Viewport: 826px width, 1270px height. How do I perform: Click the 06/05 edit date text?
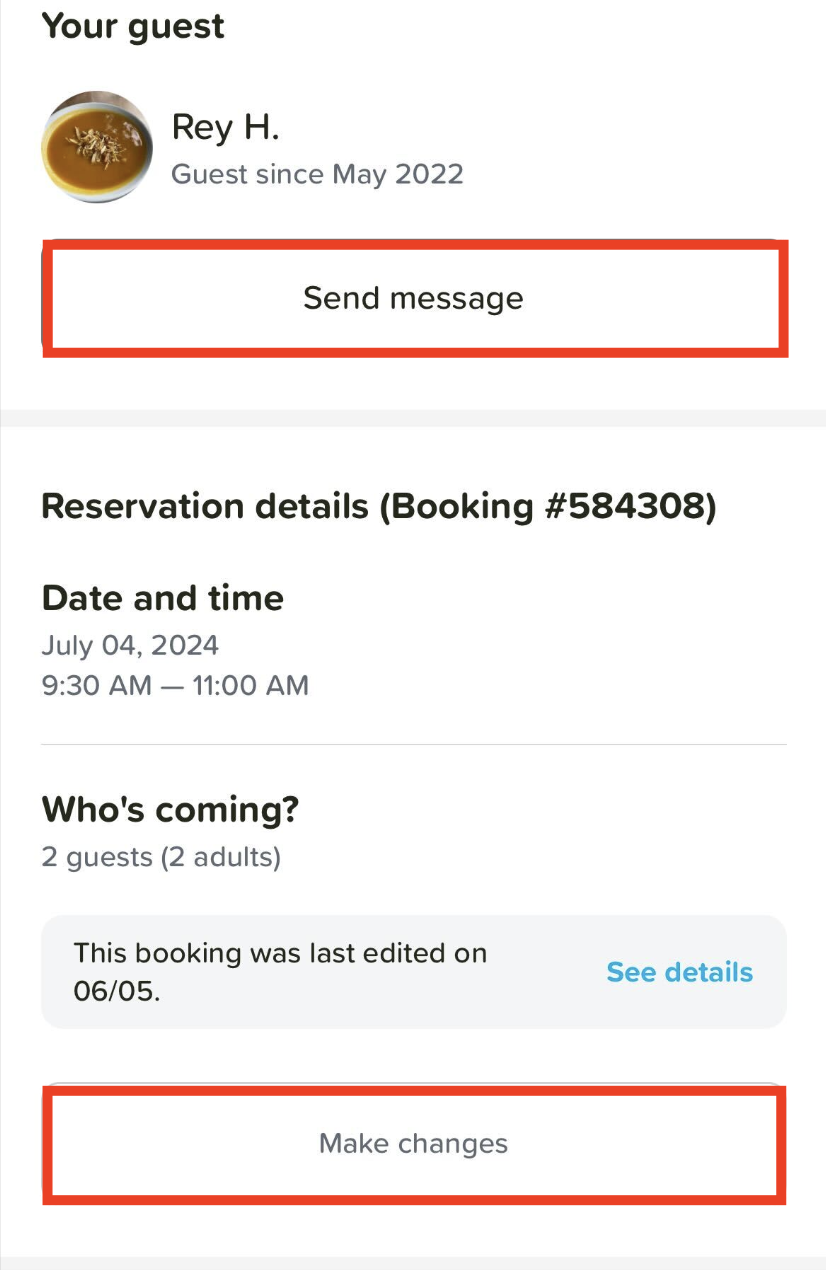(x=116, y=991)
